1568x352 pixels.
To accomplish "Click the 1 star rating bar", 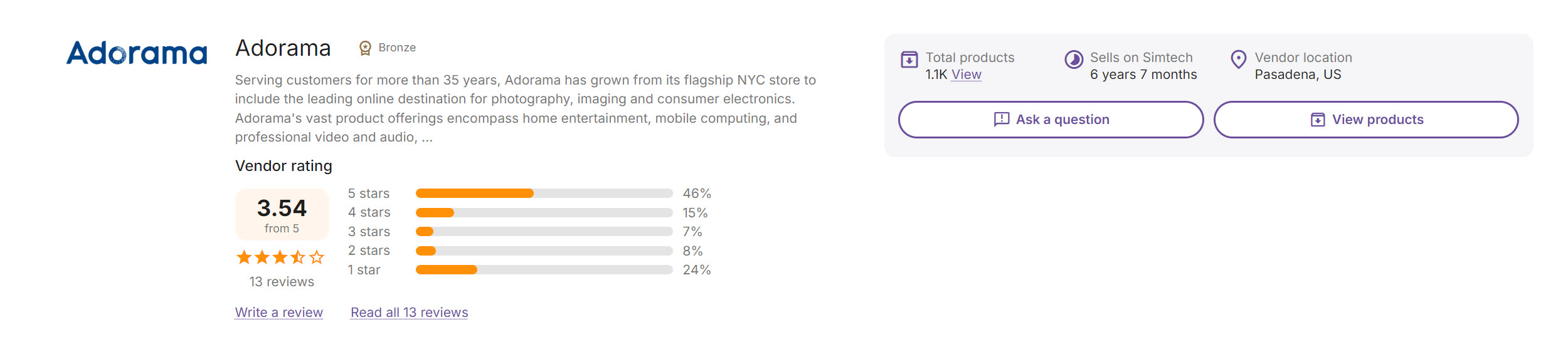I will click(x=544, y=270).
